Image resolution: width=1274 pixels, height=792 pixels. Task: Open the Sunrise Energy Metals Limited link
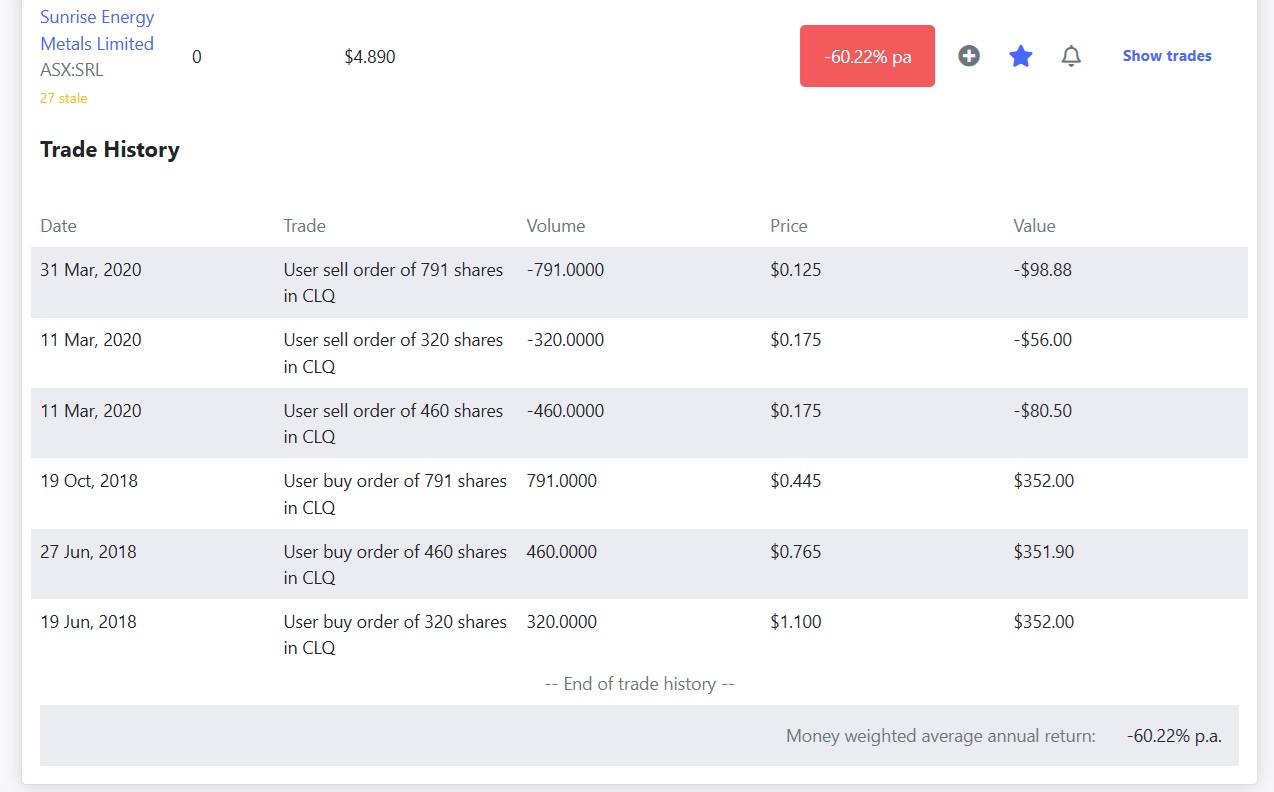click(97, 30)
